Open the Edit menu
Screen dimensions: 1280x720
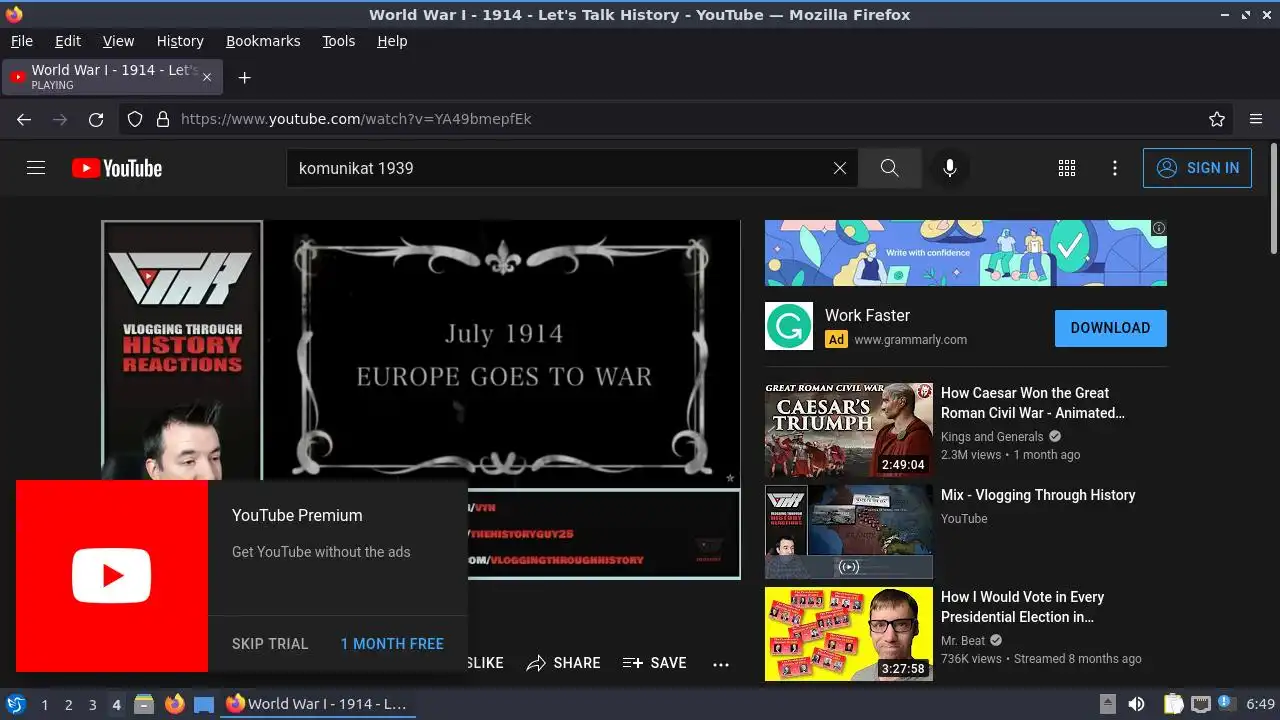(68, 41)
